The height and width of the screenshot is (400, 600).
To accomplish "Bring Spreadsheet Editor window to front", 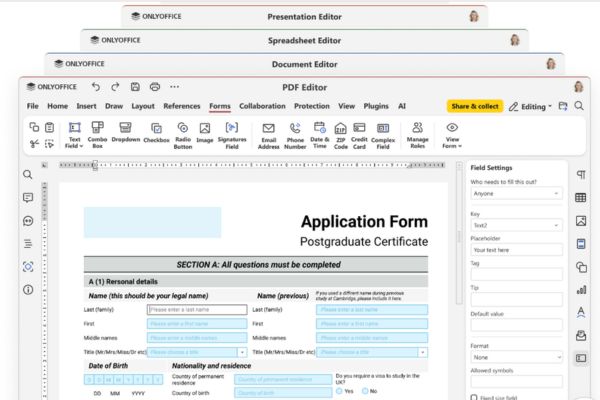I will (x=304, y=40).
